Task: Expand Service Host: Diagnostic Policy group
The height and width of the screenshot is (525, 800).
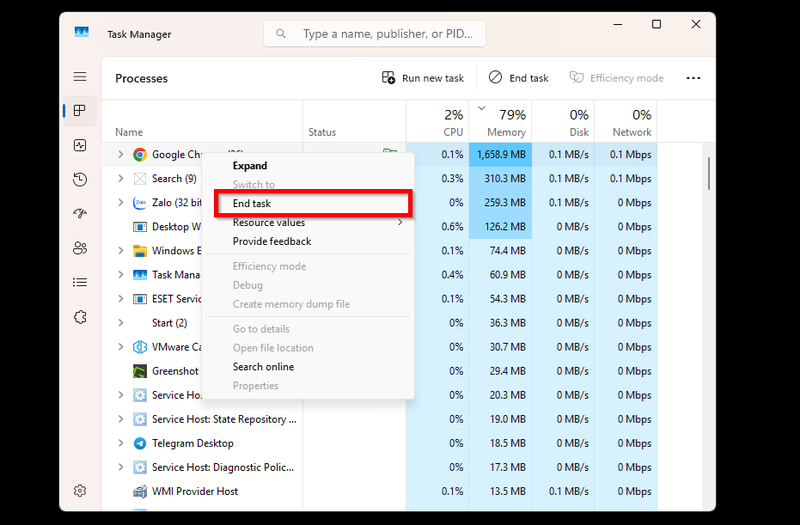Action: pos(120,467)
